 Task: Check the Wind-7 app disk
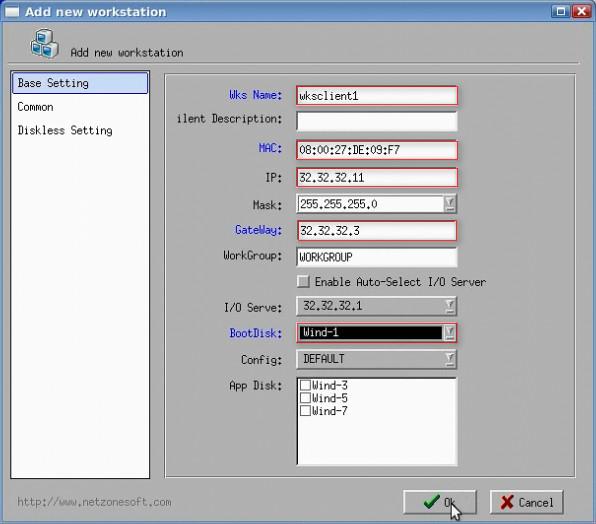click(x=305, y=411)
